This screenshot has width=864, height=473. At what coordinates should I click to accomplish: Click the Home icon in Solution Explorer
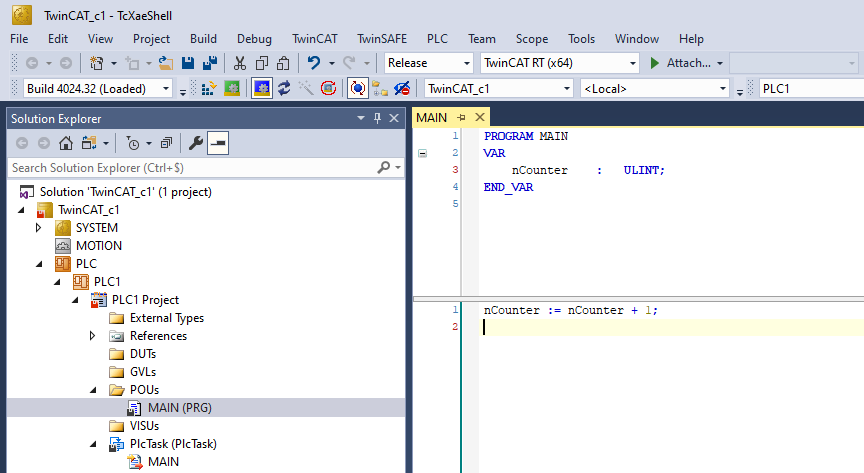(65, 143)
